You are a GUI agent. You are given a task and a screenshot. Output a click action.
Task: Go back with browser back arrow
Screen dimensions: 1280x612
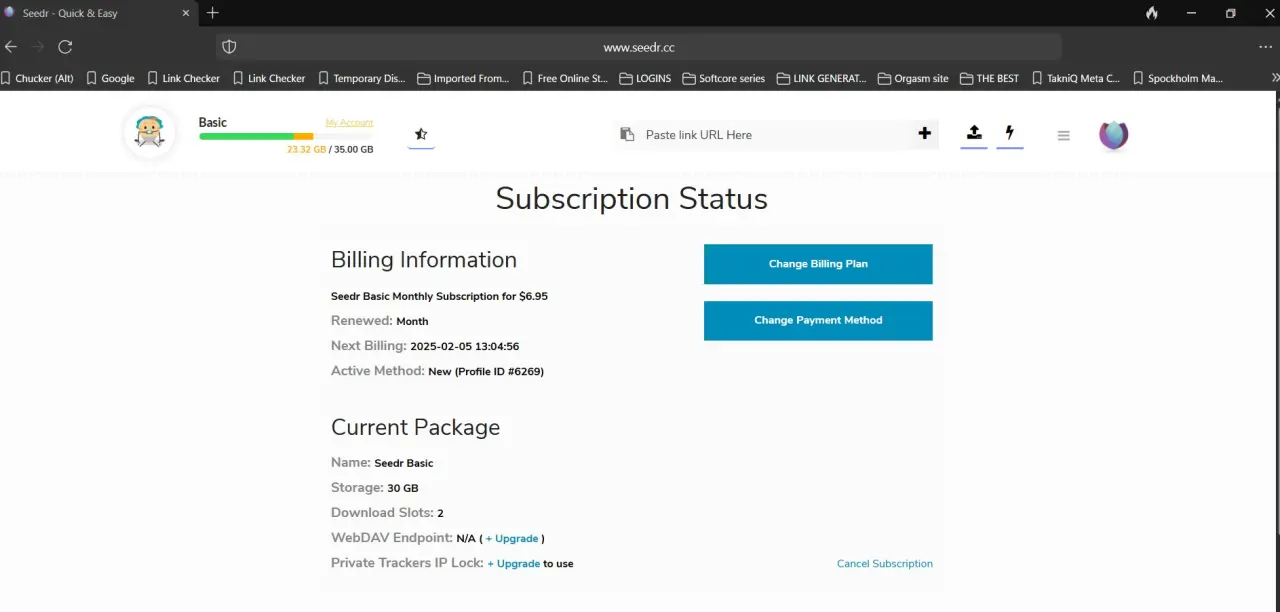pos(11,47)
